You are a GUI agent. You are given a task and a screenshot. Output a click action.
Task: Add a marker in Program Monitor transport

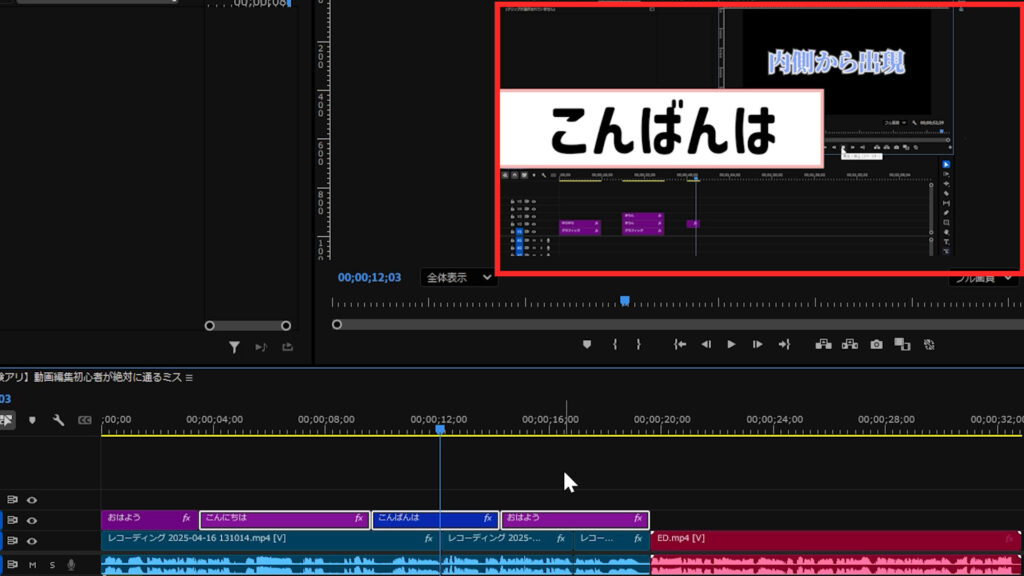(586, 344)
